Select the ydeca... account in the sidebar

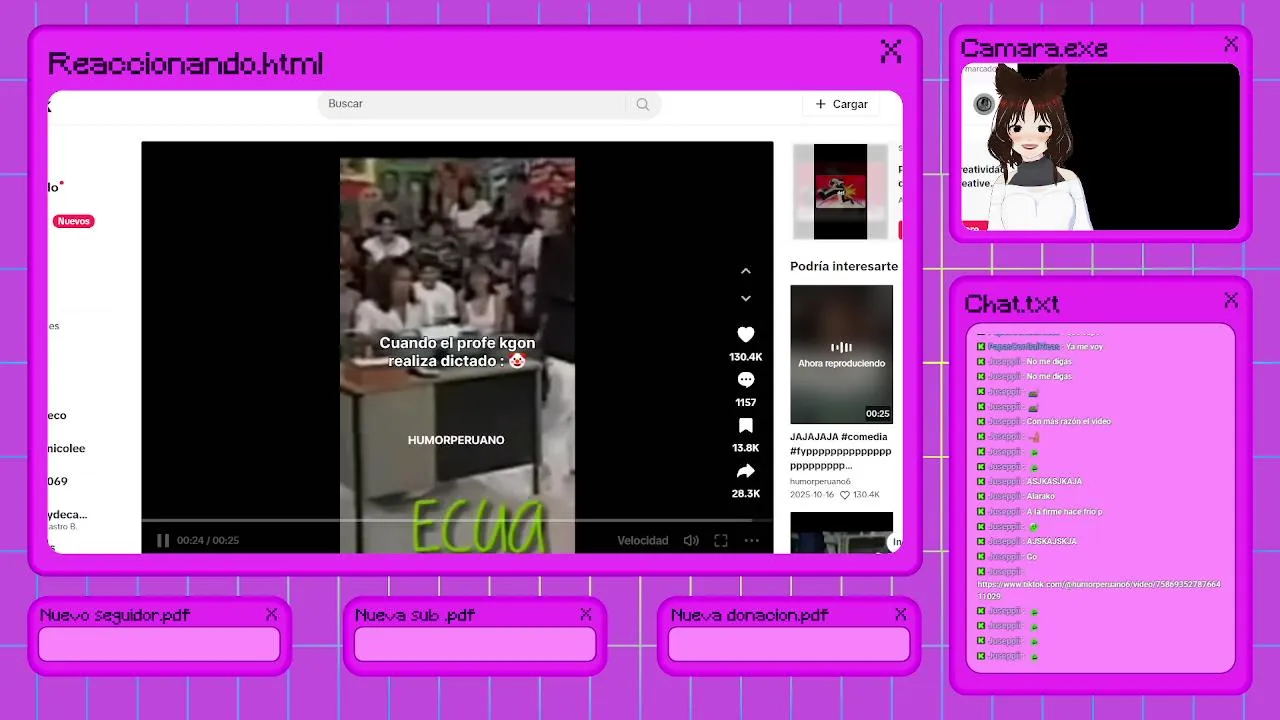[x=68, y=515]
